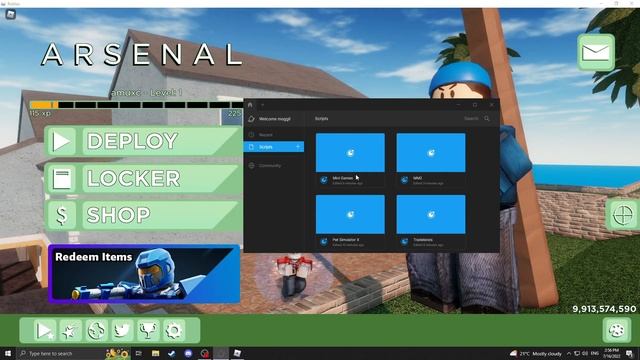Open the MM2 script thumbnail
Viewport: 640px width, 360px height.
[x=431, y=153]
